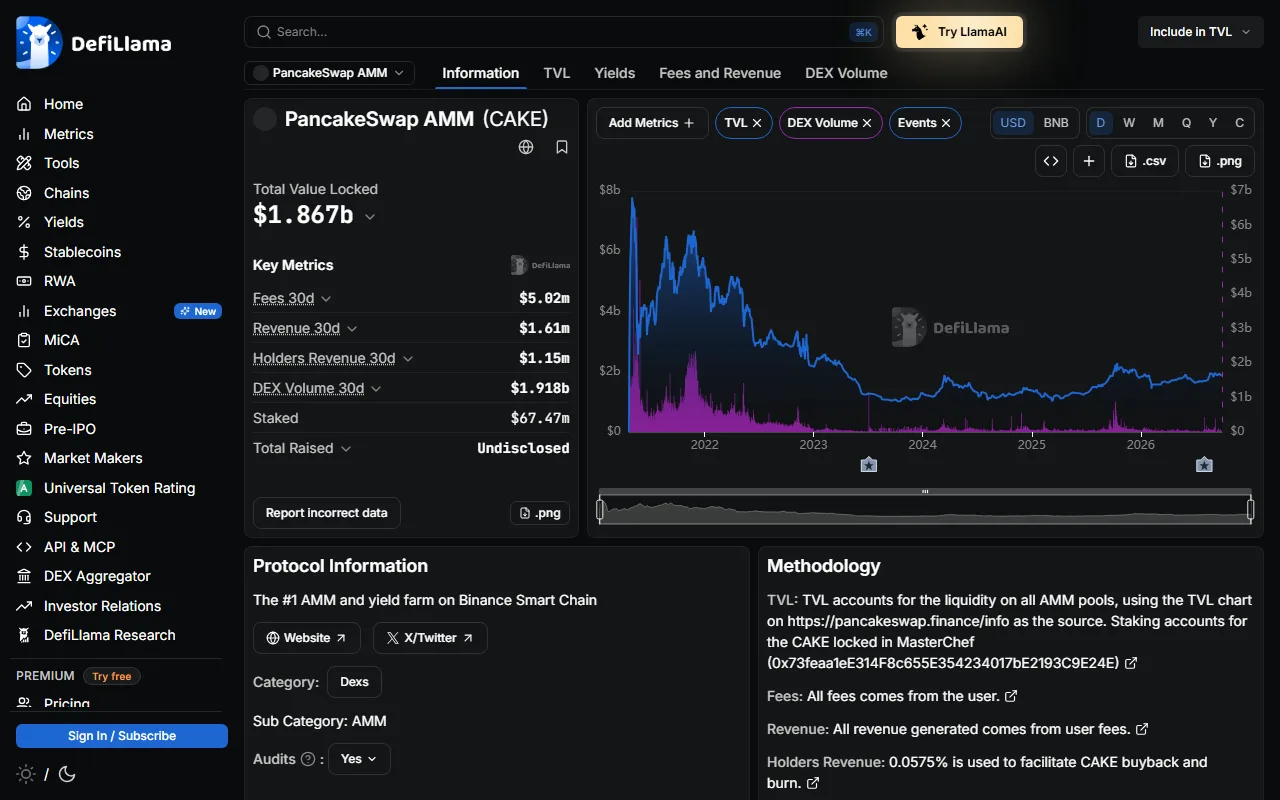
Task: Select daily (D) chart interval
Action: (1101, 123)
